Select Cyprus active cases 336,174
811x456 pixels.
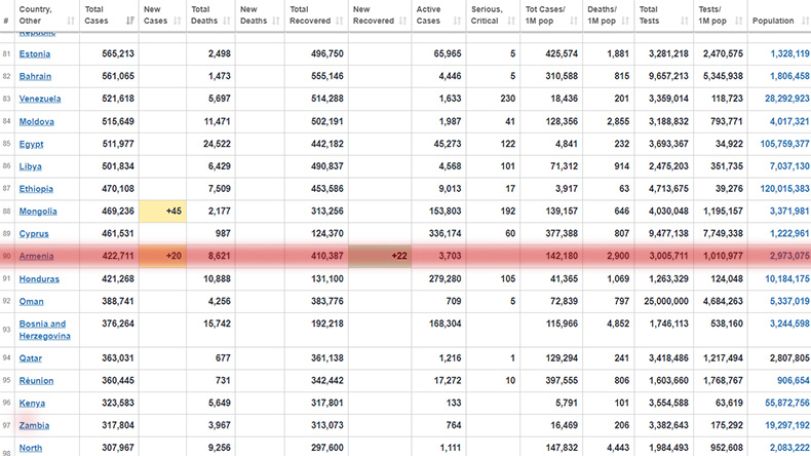point(445,234)
